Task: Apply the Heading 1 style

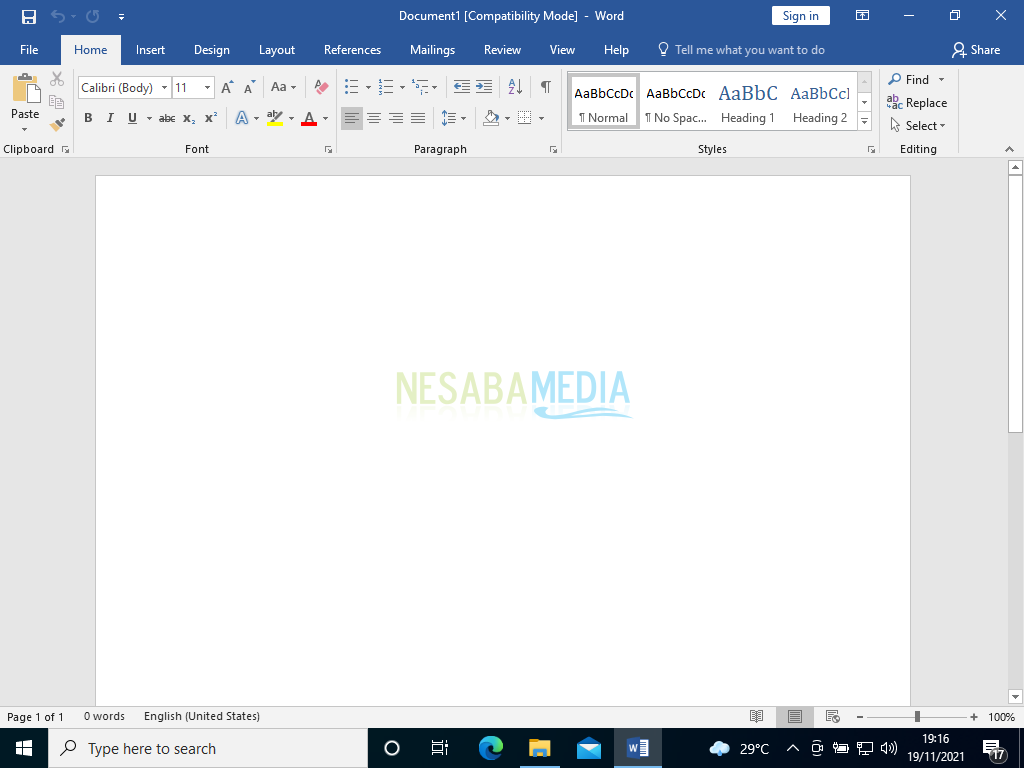Action: (x=748, y=101)
